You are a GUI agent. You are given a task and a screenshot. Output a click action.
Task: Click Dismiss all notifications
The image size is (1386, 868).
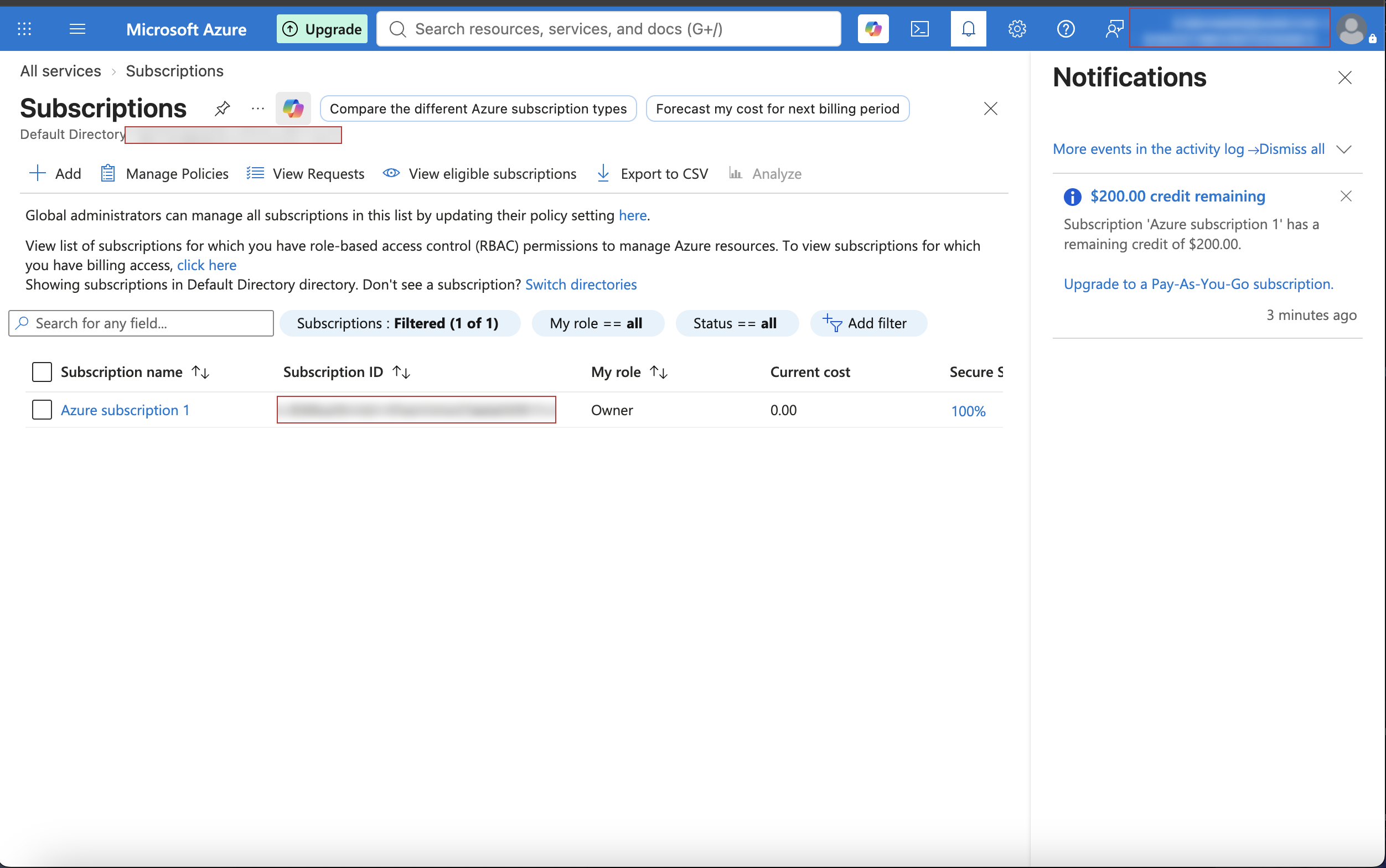(1292, 149)
